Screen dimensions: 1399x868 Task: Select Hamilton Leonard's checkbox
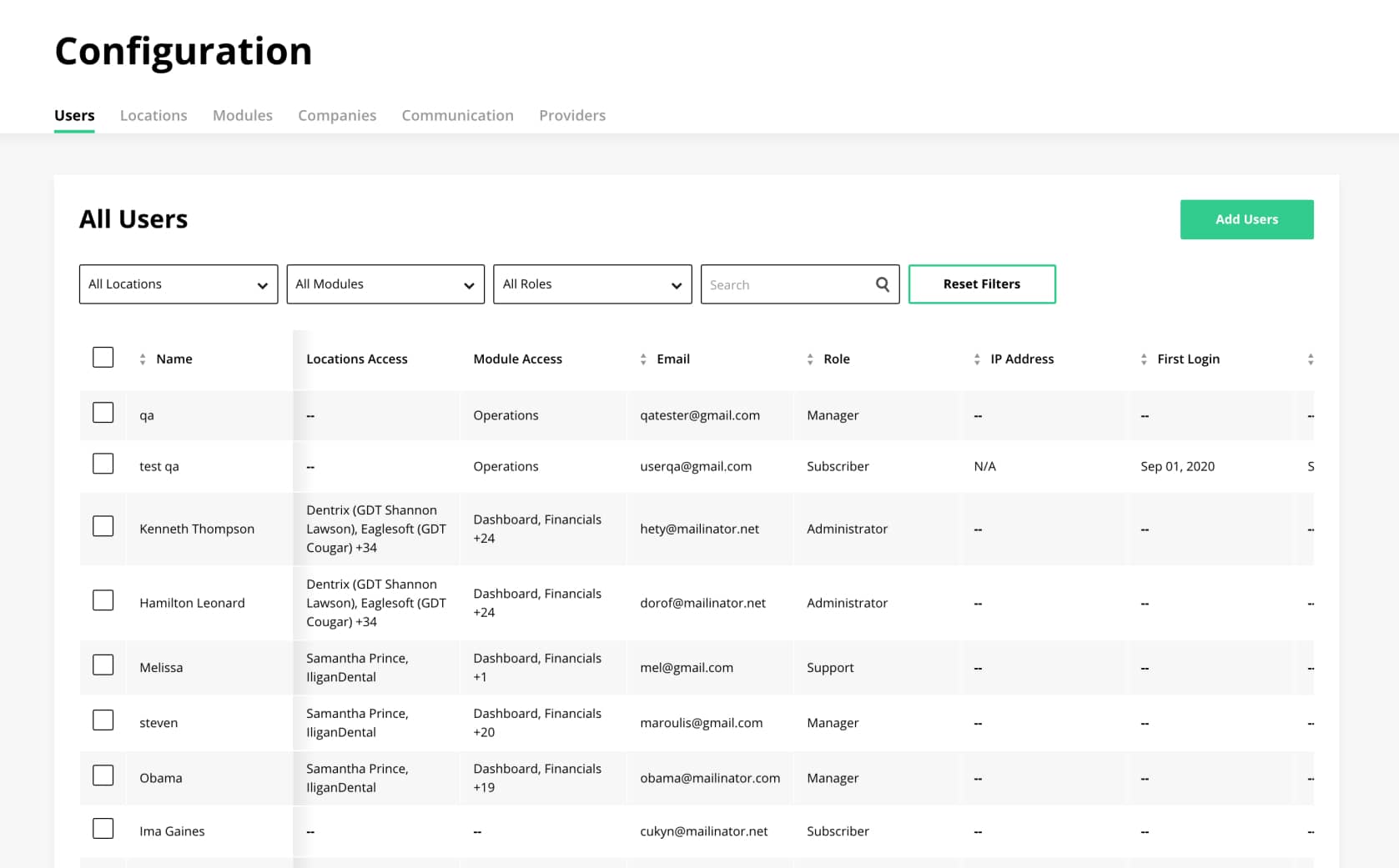click(x=103, y=600)
